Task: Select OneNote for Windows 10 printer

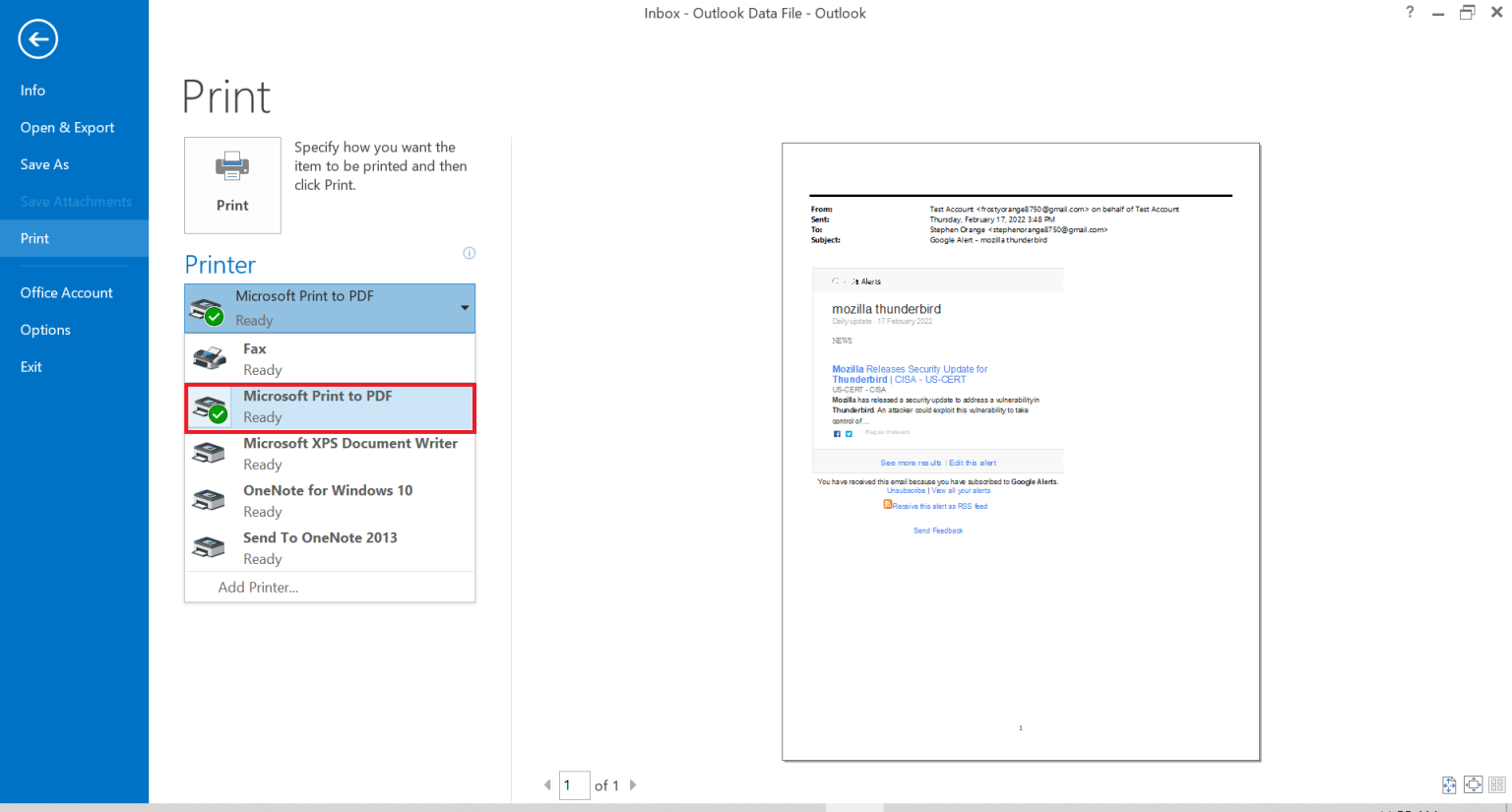Action: [330, 501]
